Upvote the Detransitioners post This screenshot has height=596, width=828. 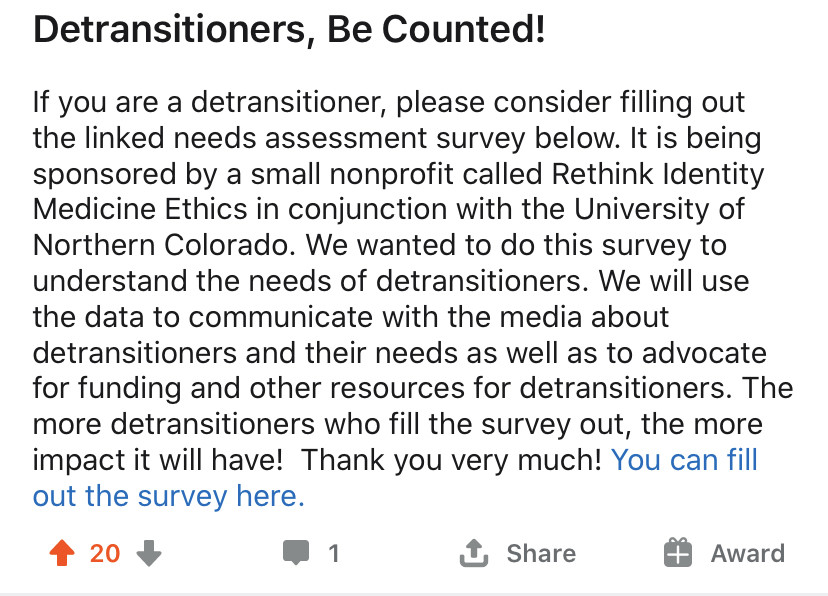coord(62,553)
